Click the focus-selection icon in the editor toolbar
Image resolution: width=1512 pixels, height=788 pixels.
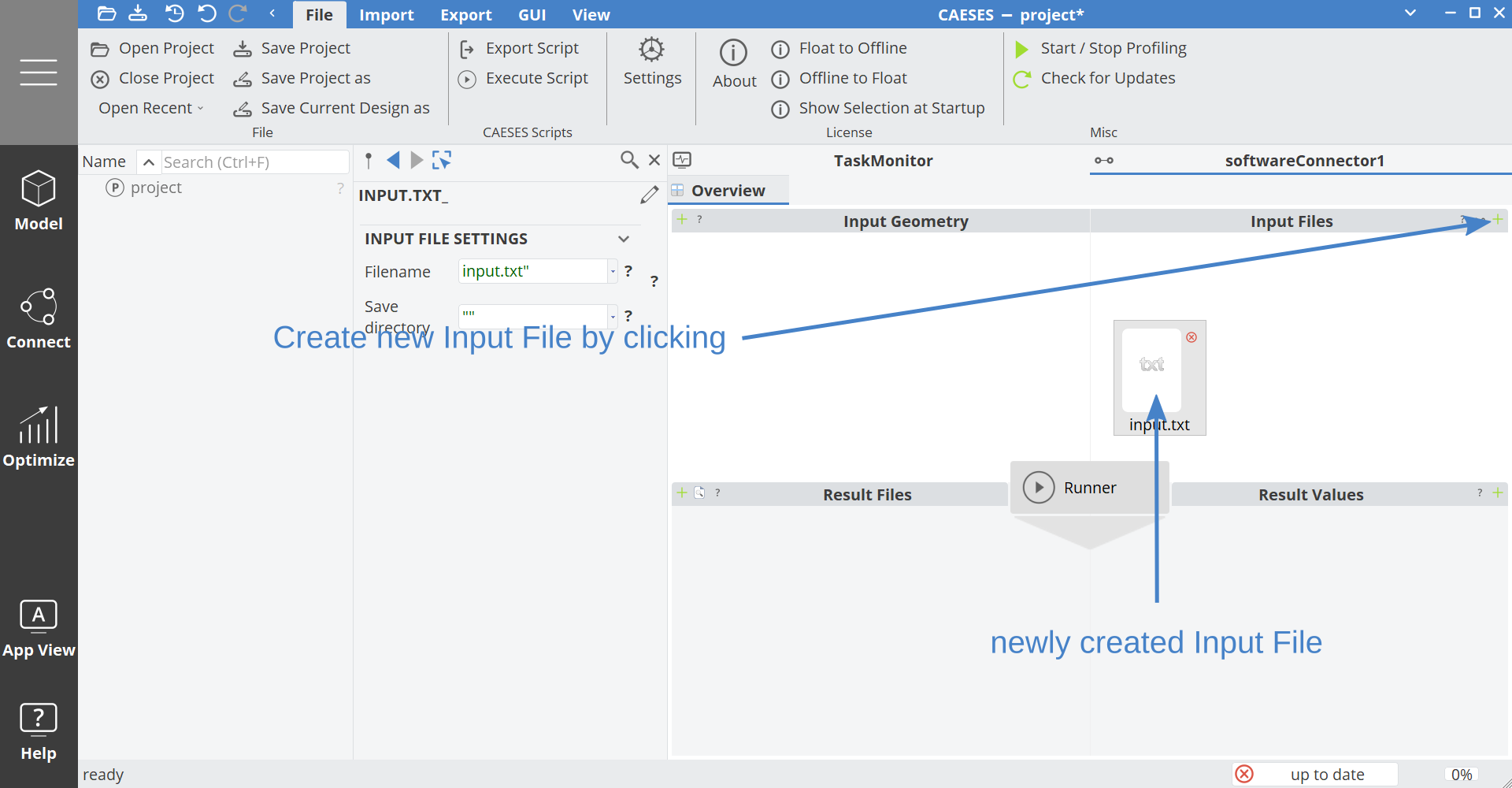point(442,161)
